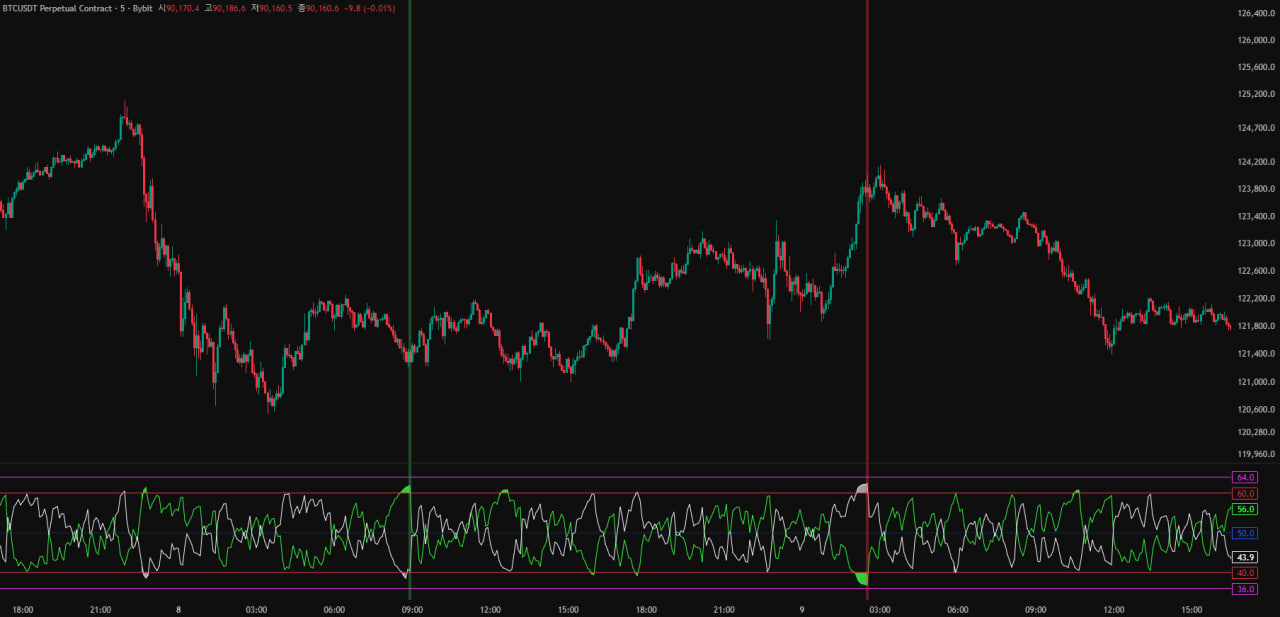Click the 06:00 label after date 9
1280x617 pixels.
point(958,609)
